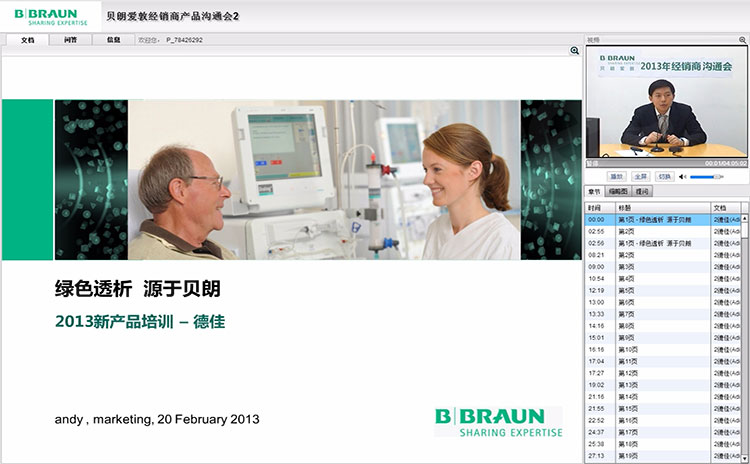This screenshot has width=750, height=464.
Task: Click the 全屏 fullscreen button
Action: (640, 177)
